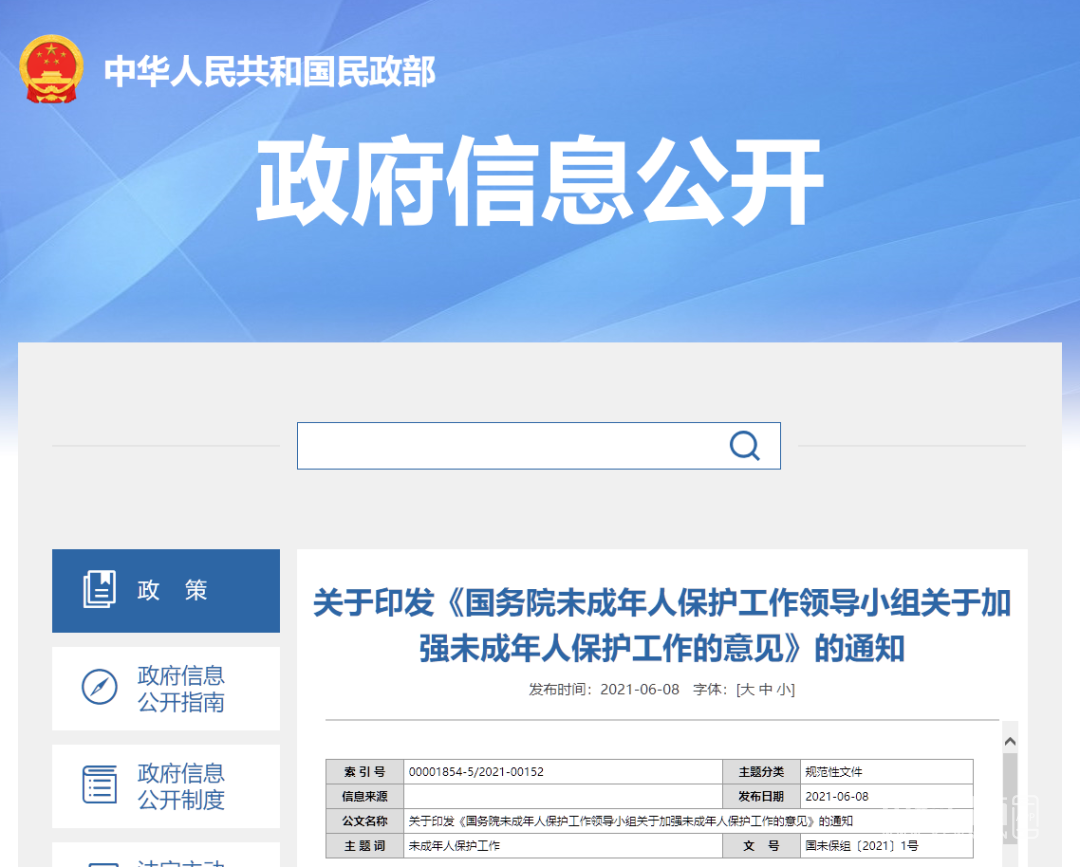This screenshot has width=1080, height=867.
Task: Select the 政府信息公开制度 menu item
Action: point(181,786)
